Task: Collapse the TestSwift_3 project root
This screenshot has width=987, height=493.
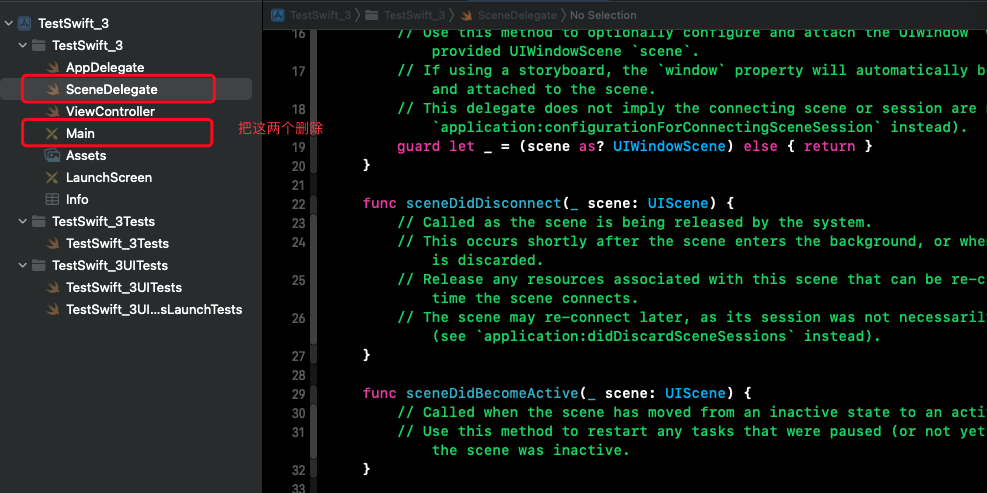Action: click(x=9, y=23)
